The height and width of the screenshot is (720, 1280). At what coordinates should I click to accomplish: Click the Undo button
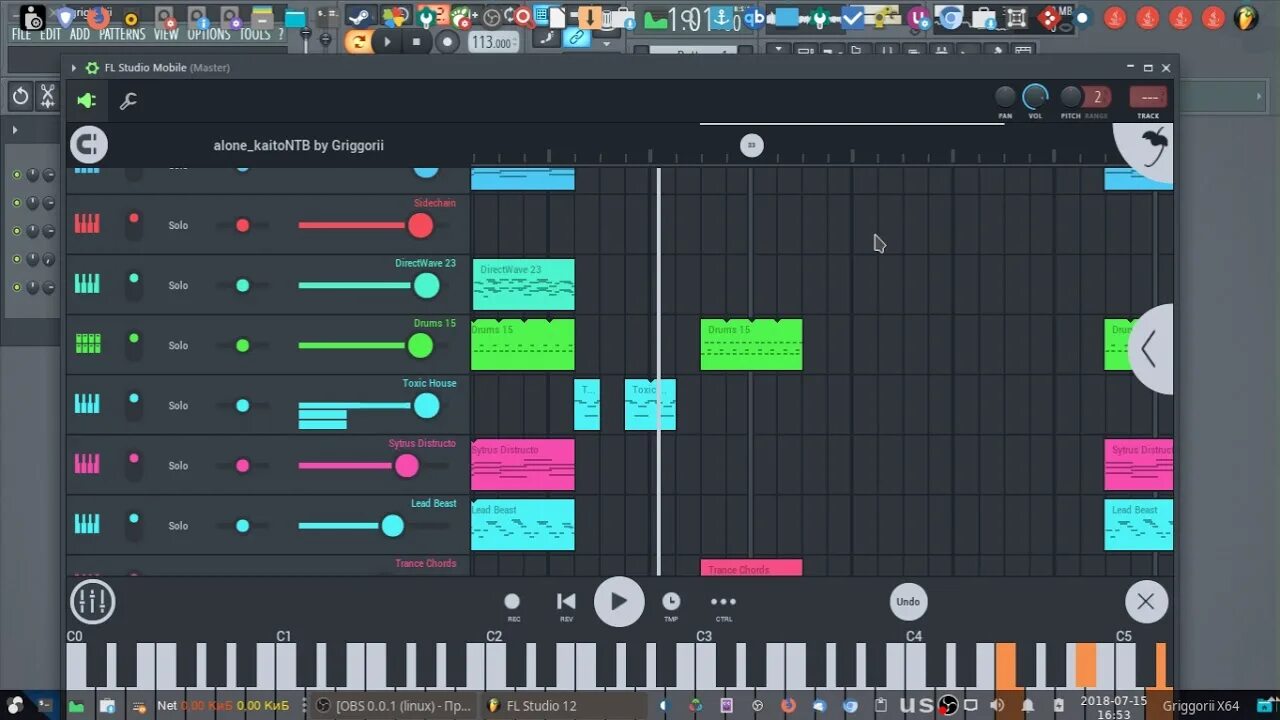[908, 601]
